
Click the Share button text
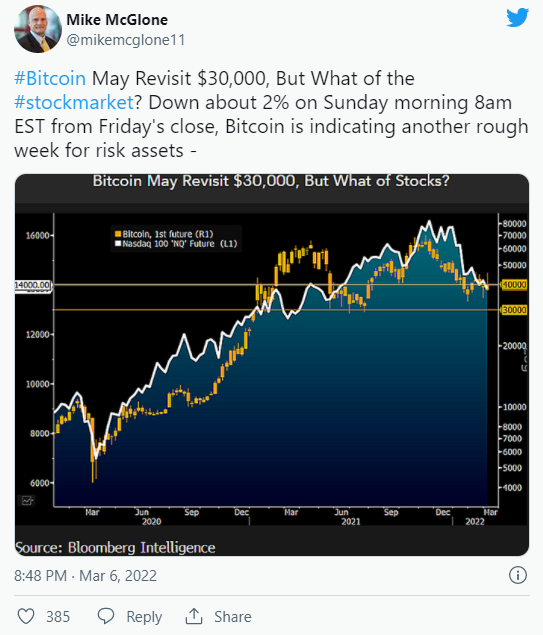(233, 617)
